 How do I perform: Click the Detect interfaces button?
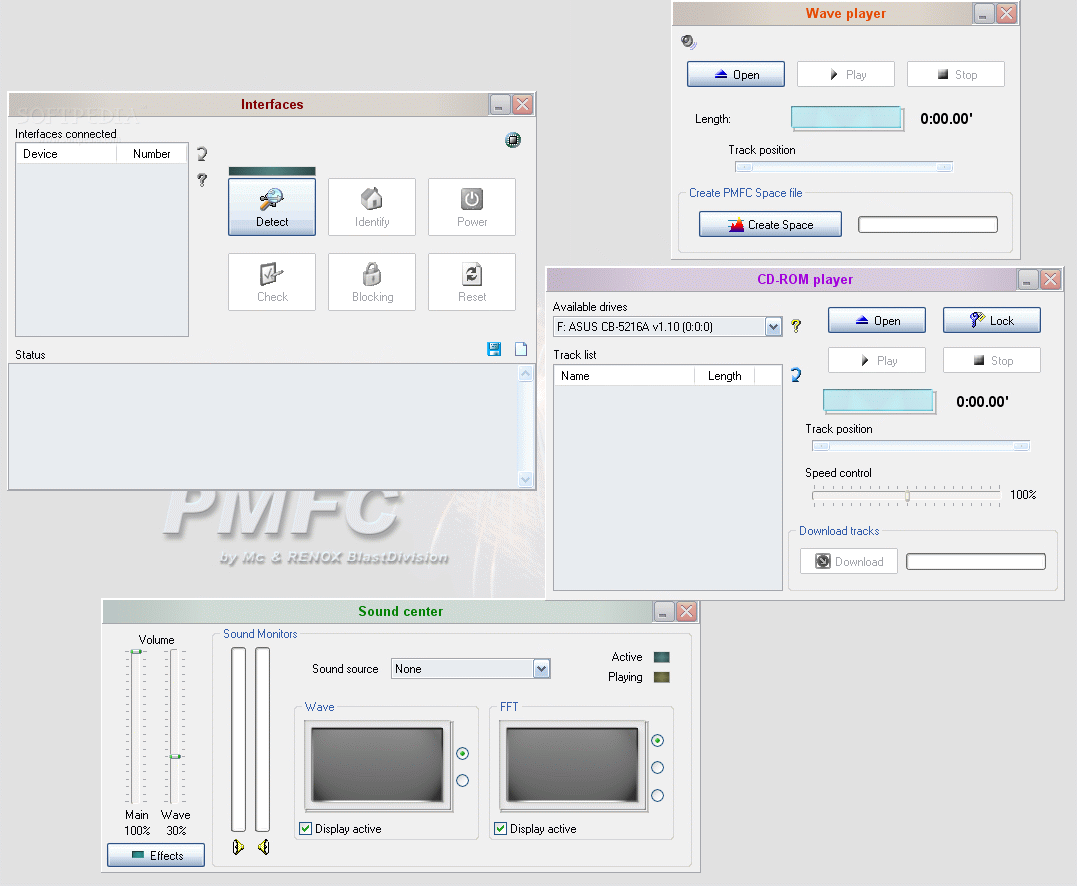272,207
